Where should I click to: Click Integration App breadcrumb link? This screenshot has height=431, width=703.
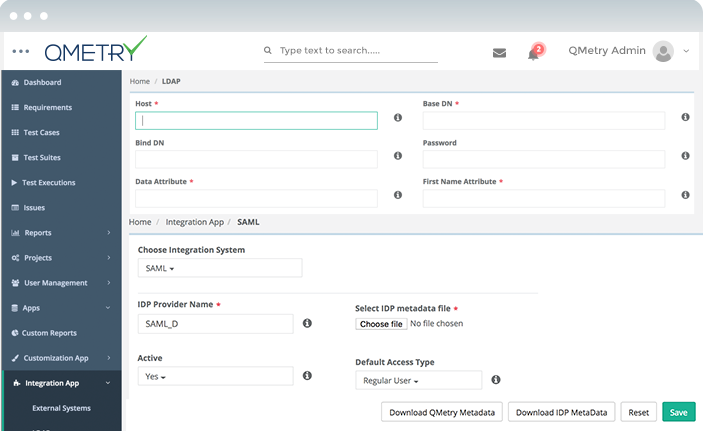[x=195, y=222]
